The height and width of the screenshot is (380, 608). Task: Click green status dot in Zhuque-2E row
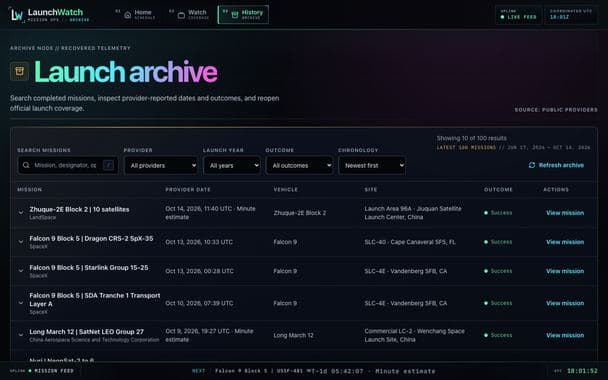[486, 213]
